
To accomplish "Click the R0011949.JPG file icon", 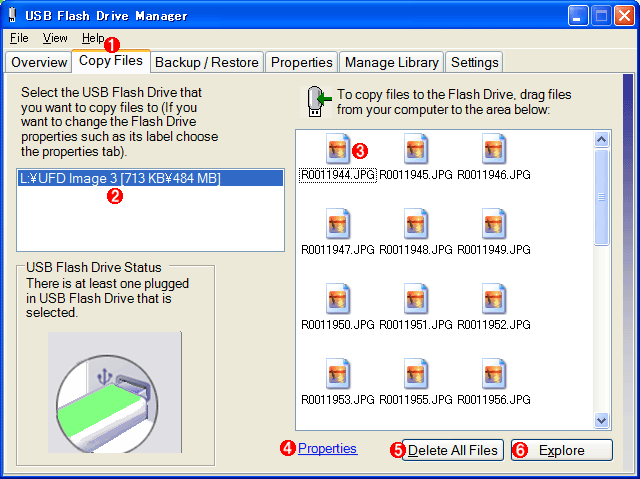I will [x=493, y=224].
